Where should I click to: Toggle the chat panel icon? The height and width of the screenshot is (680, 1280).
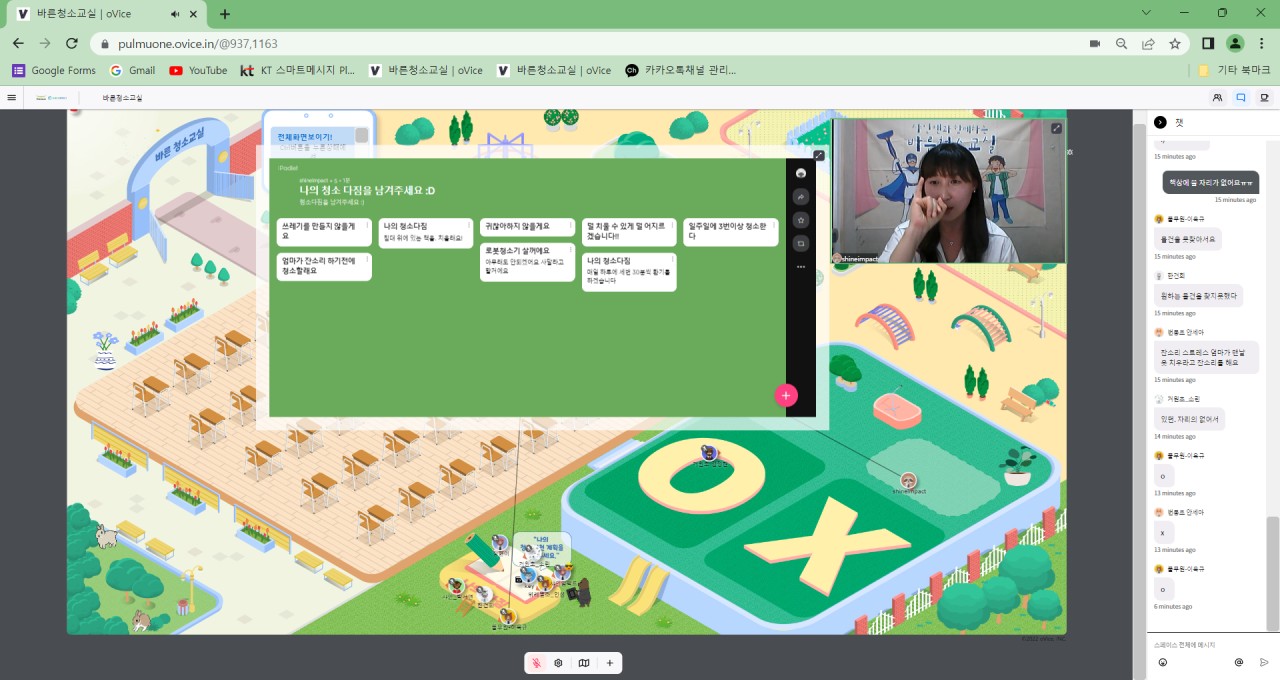coord(1241,98)
